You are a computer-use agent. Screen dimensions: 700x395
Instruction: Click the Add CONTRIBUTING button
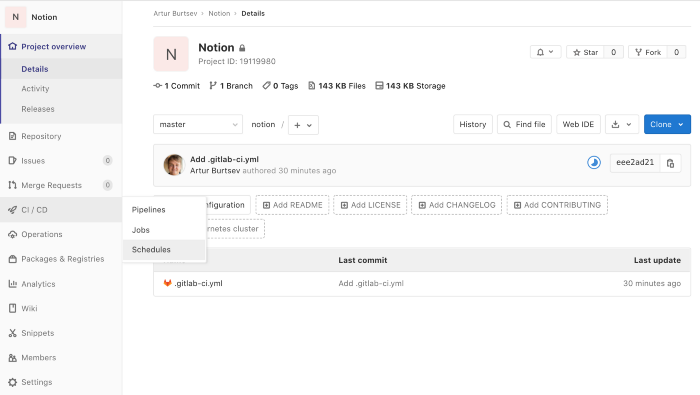click(557, 205)
